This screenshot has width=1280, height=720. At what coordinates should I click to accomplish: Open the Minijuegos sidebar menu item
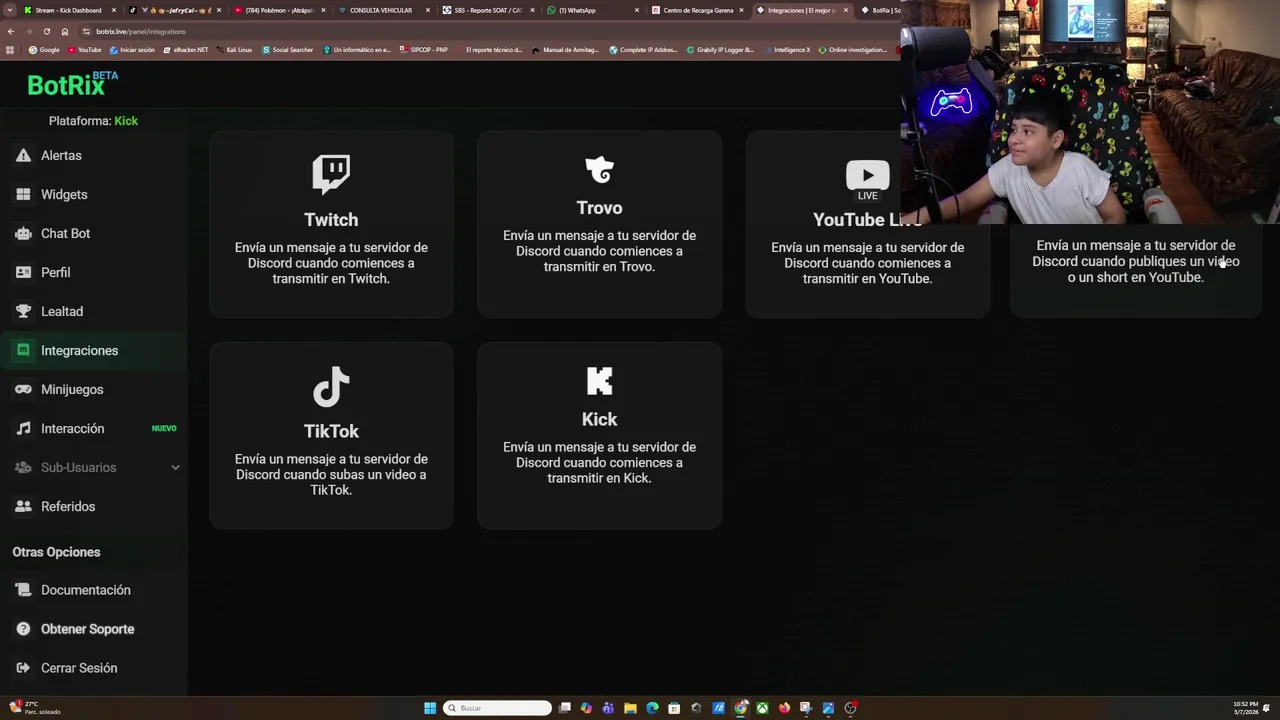(94, 389)
